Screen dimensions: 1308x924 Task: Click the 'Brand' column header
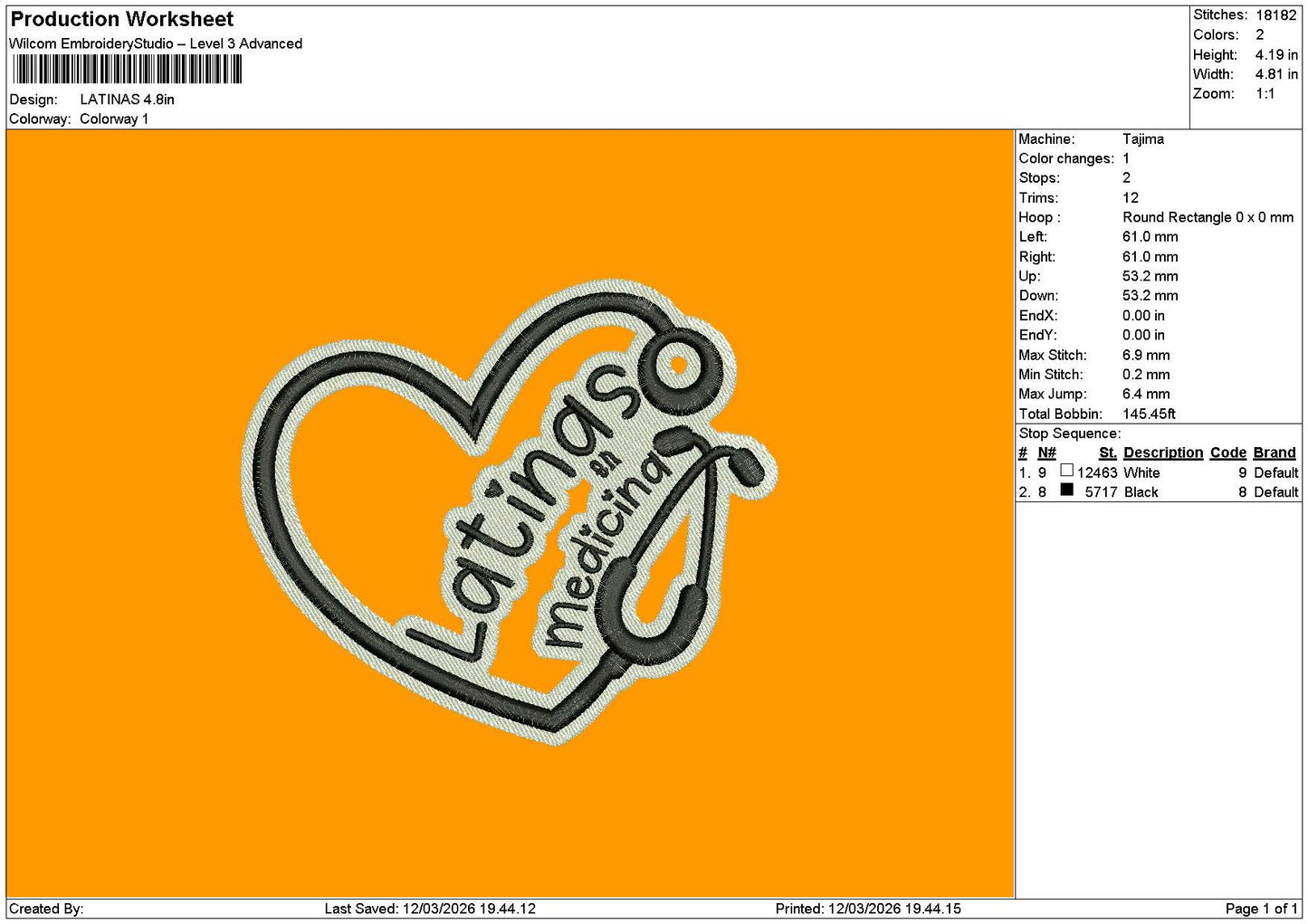point(1275,452)
